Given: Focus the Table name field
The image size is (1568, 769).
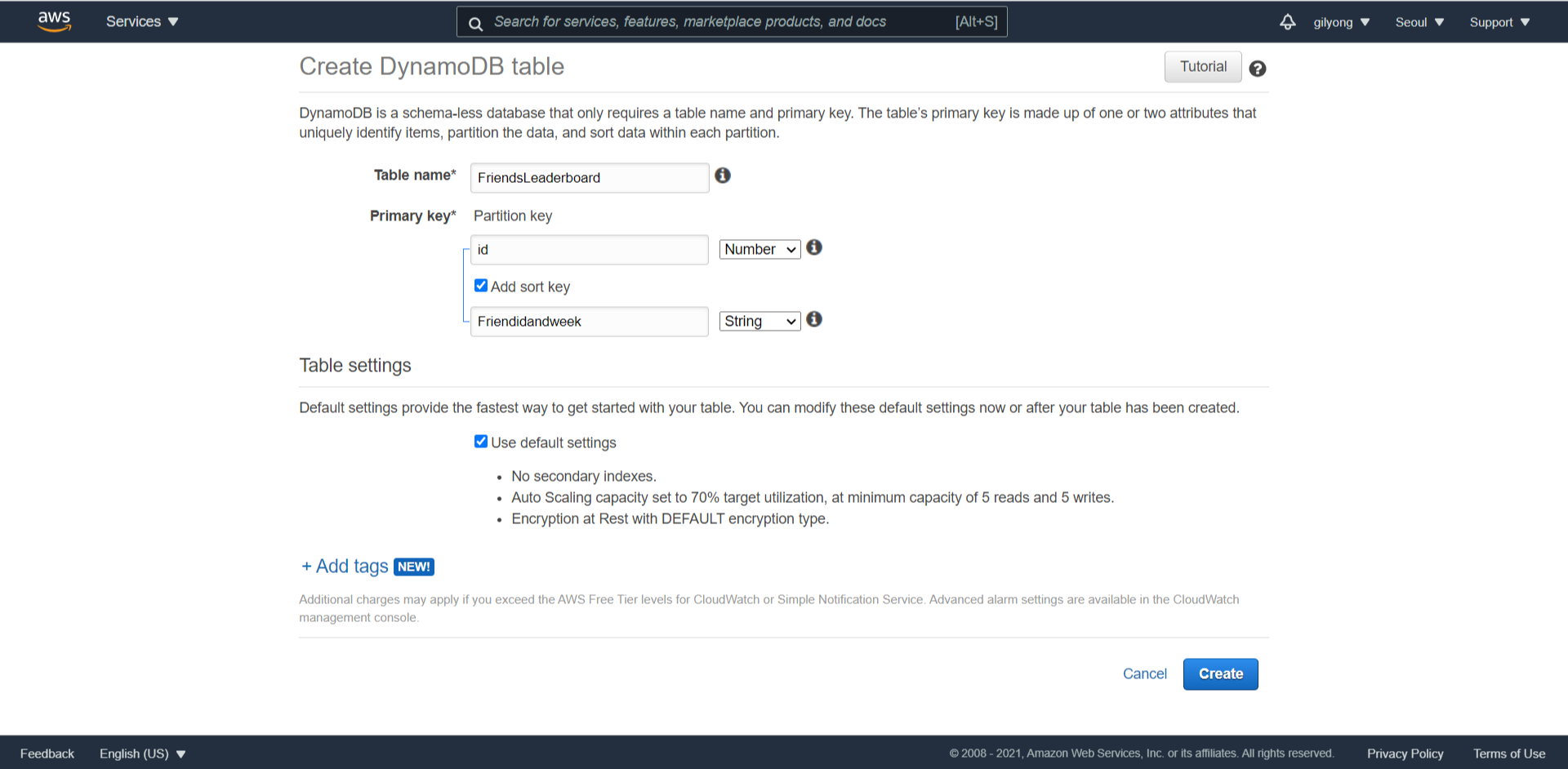Looking at the screenshot, I should click(x=590, y=178).
